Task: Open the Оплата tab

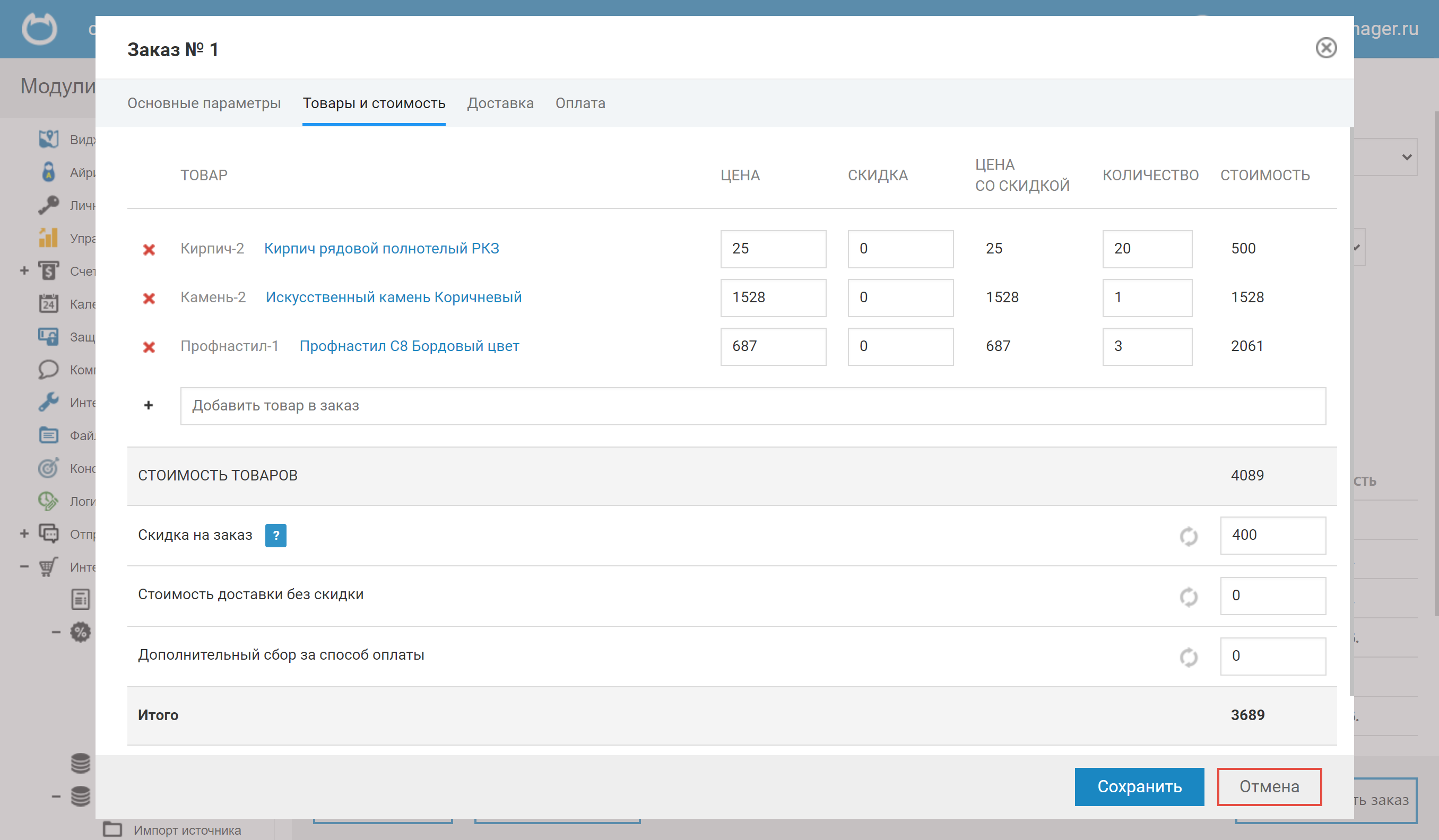Action: point(580,103)
